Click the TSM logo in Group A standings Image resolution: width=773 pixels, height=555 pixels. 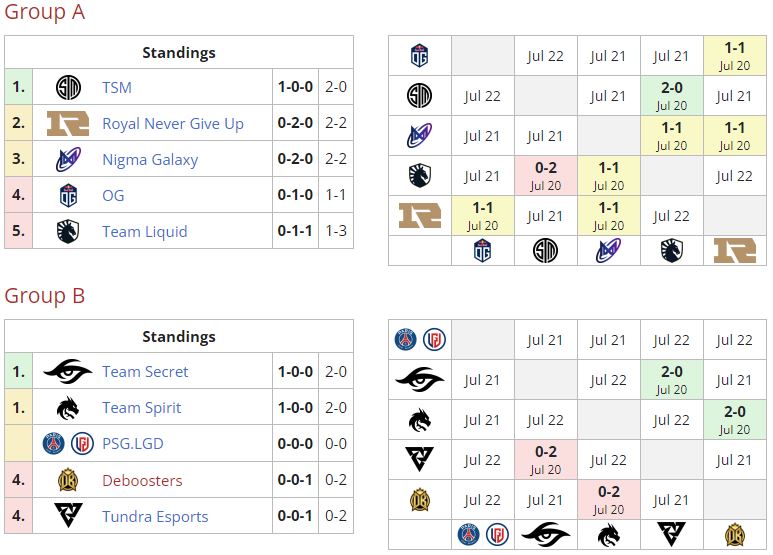68,88
